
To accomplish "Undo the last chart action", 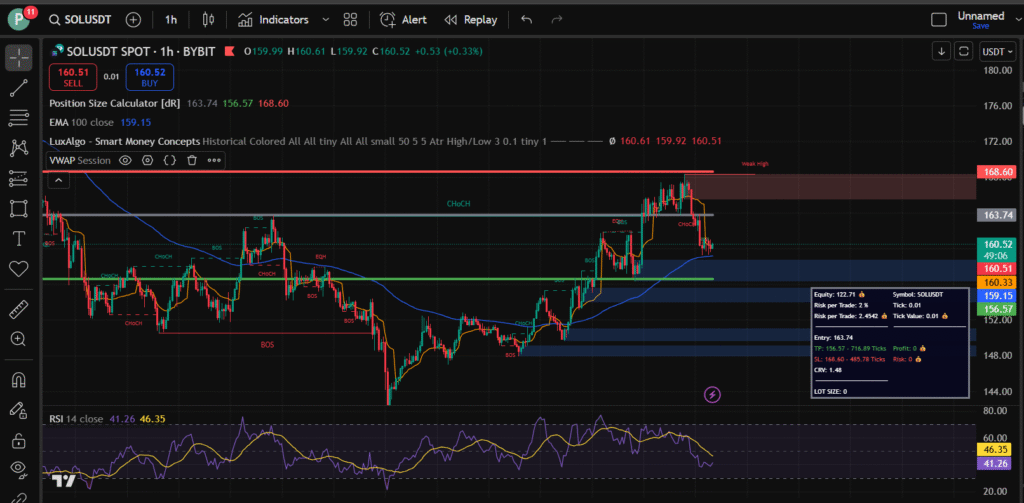I will [526, 20].
